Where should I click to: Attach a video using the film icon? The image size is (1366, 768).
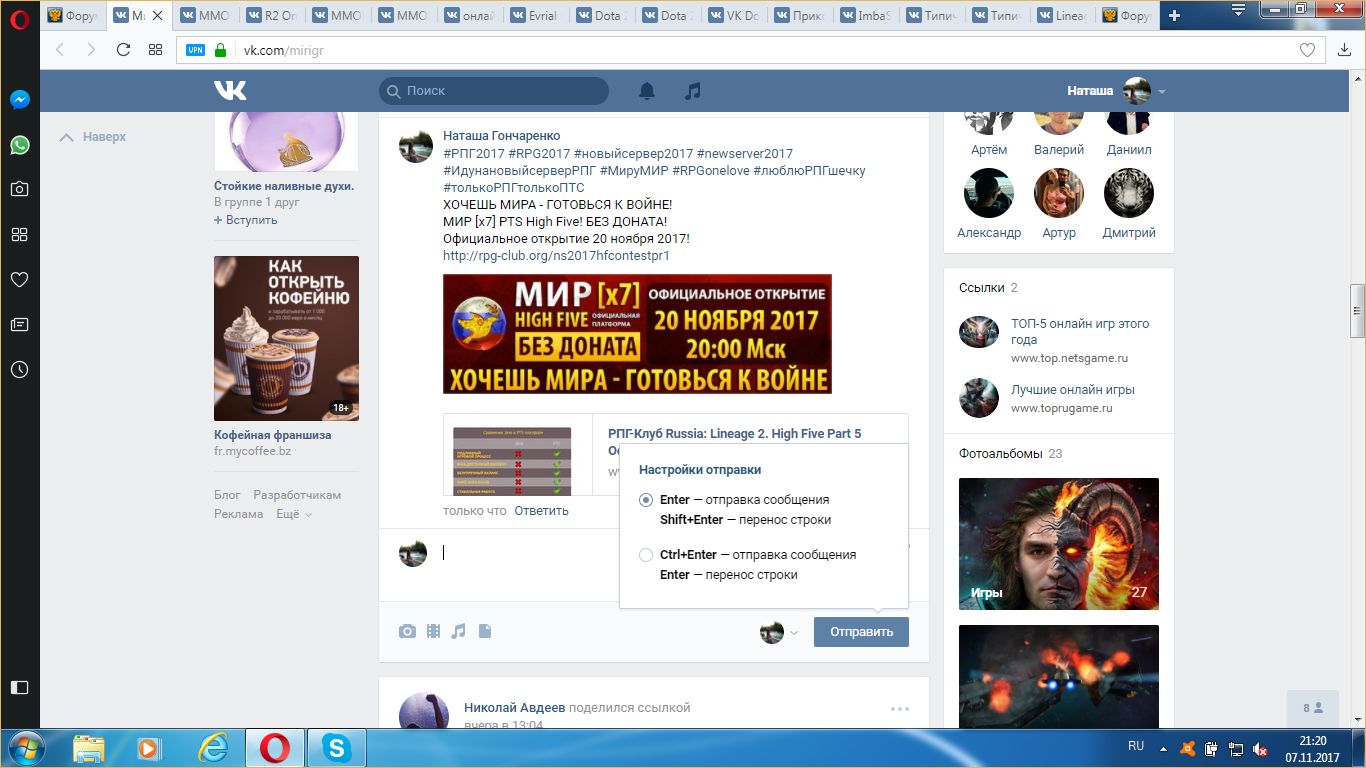(433, 631)
